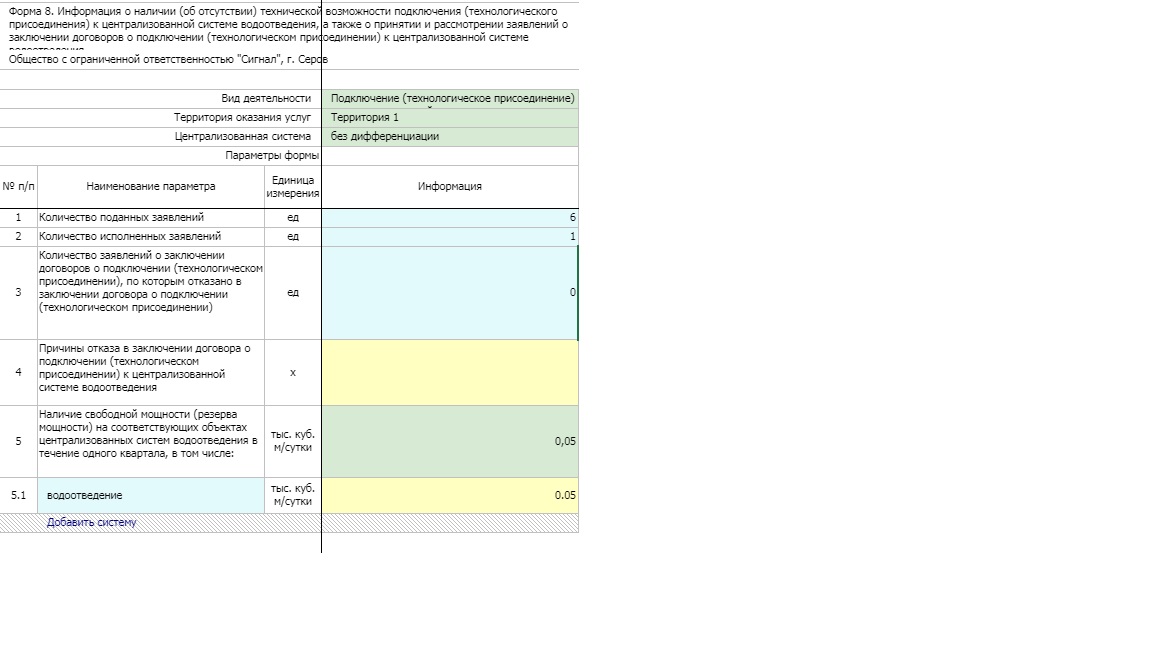This screenshot has width=1152, height=648.
Task: Select the 'Наименование параметра' column header
Action: click(x=151, y=187)
